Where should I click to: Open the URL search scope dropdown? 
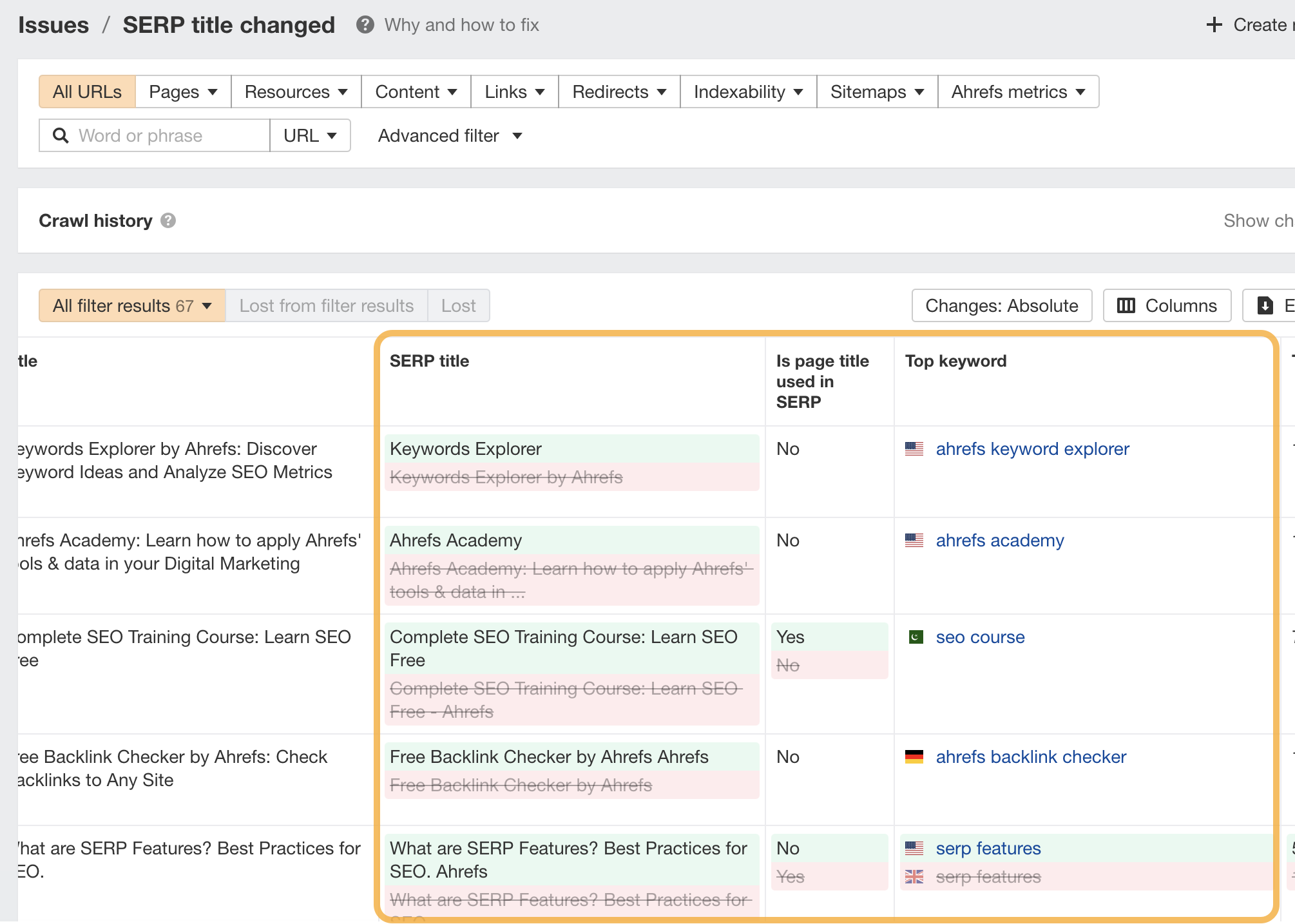coord(310,135)
